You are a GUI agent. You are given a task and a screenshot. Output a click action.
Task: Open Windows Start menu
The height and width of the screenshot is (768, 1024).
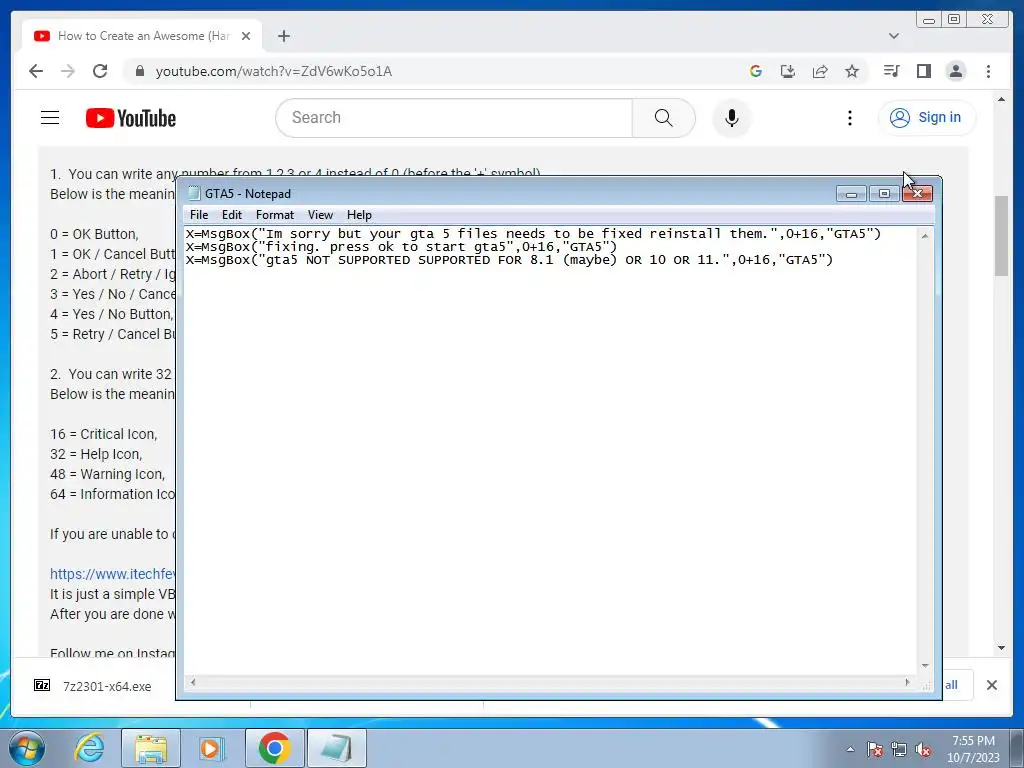click(27, 748)
